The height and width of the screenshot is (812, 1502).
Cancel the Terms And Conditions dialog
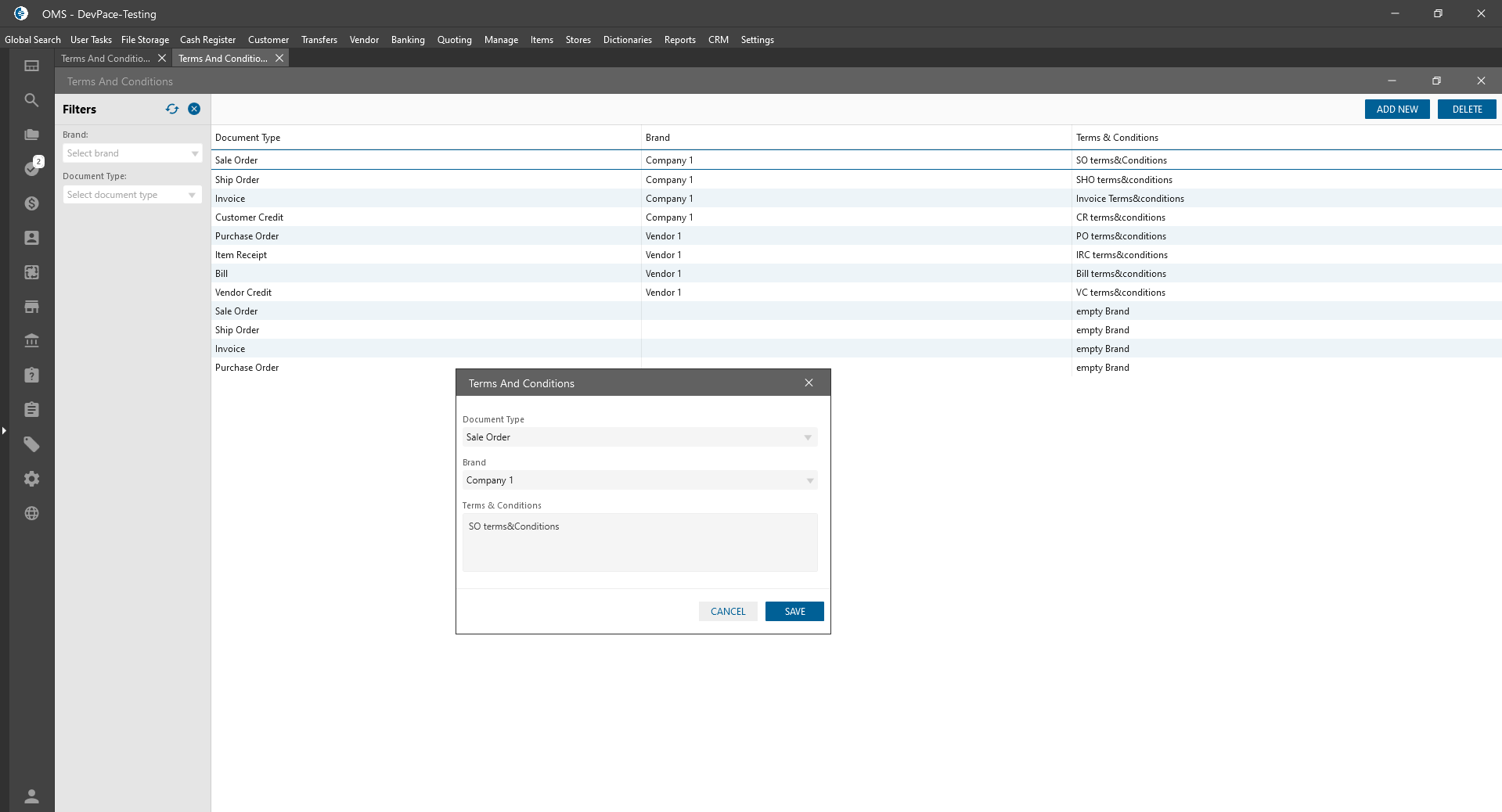pyautogui.click(x=728, y=612)
